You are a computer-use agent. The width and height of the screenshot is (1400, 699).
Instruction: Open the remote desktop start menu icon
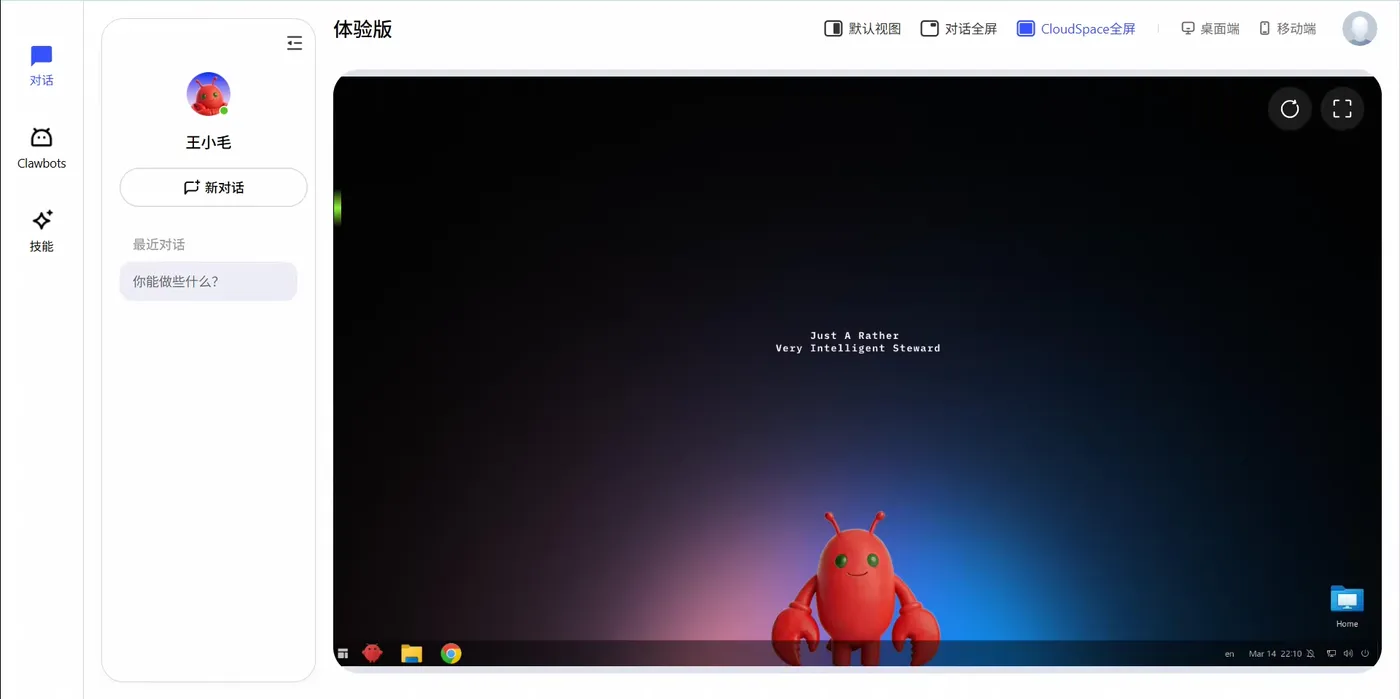343,654
